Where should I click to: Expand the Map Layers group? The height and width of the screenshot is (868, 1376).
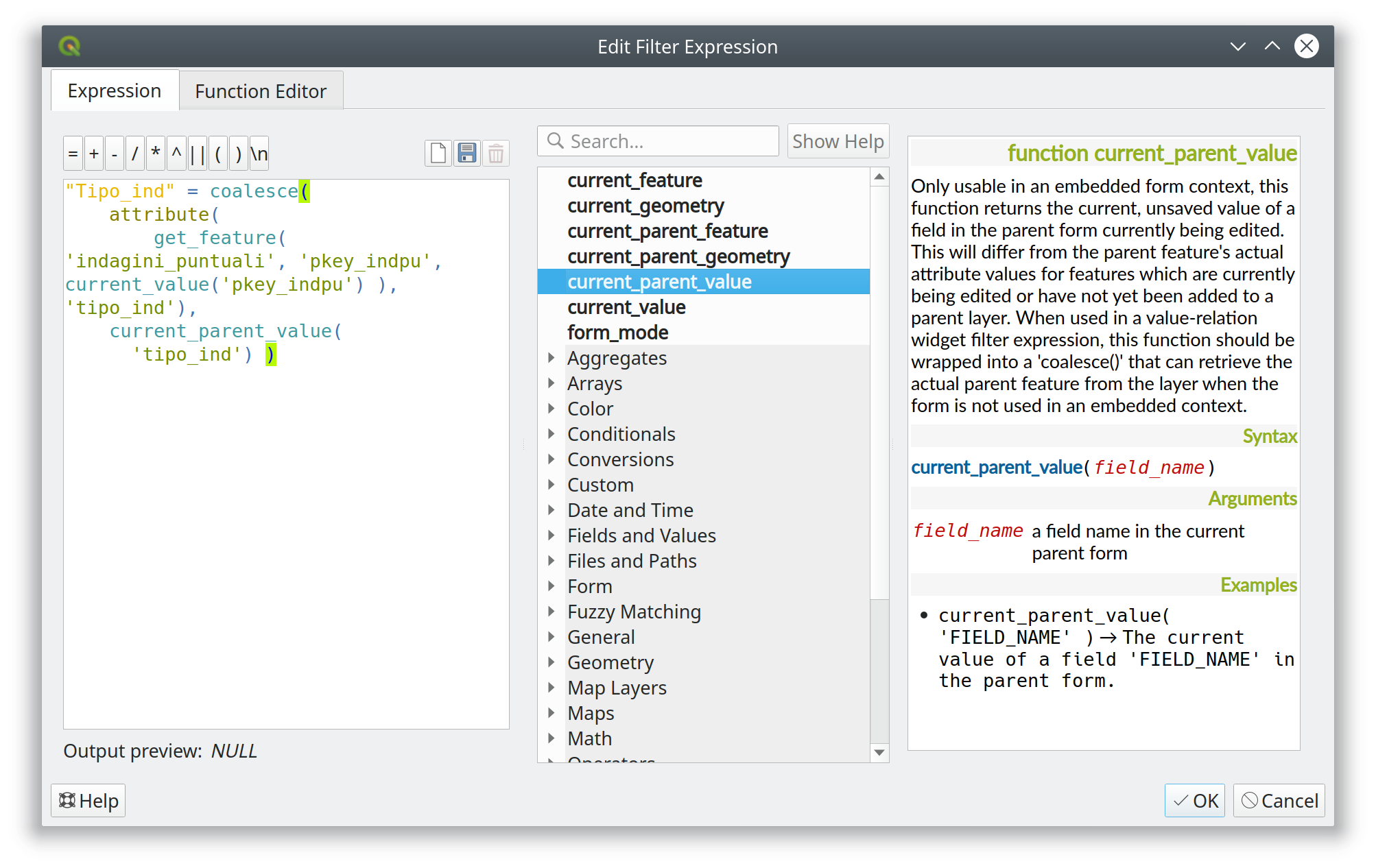551,688
